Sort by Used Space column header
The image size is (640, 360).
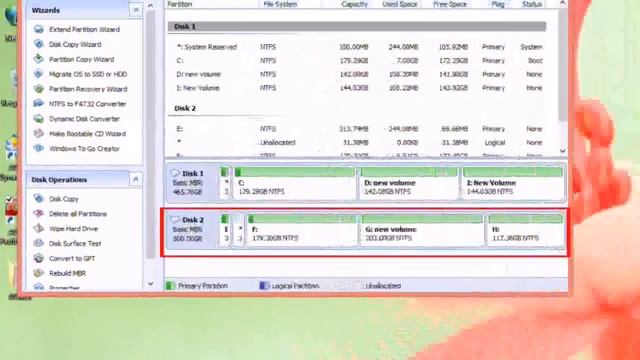click(400, 4)
